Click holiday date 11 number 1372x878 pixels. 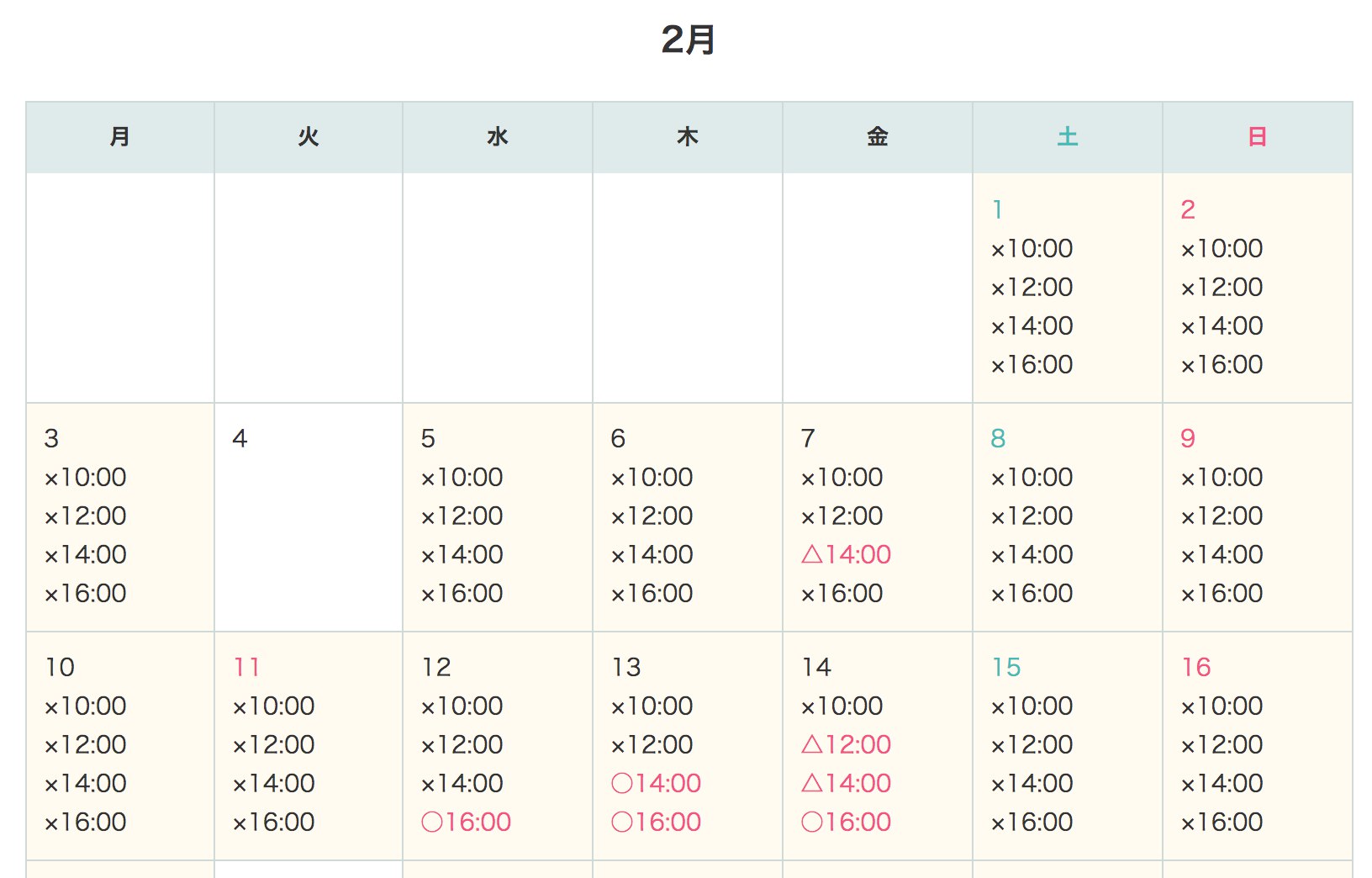tap(246, 667)
